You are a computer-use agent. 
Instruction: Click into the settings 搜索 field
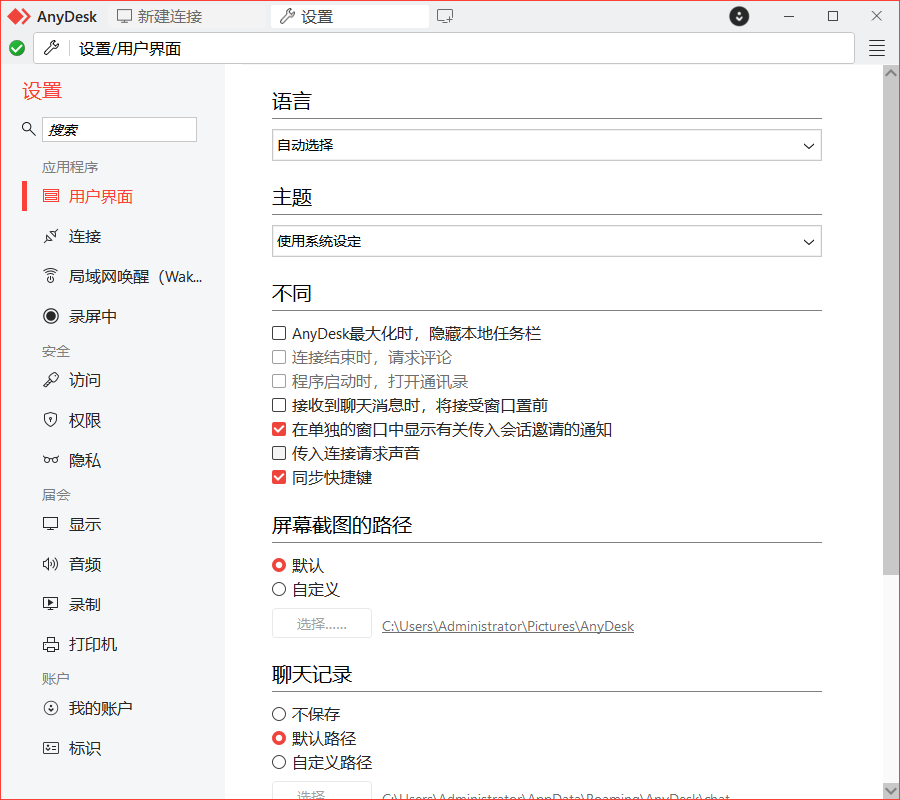tap(119, 129)
